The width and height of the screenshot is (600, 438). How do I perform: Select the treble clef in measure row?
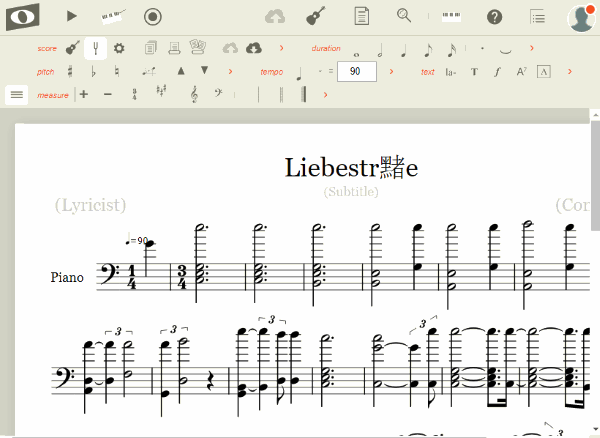193,94
